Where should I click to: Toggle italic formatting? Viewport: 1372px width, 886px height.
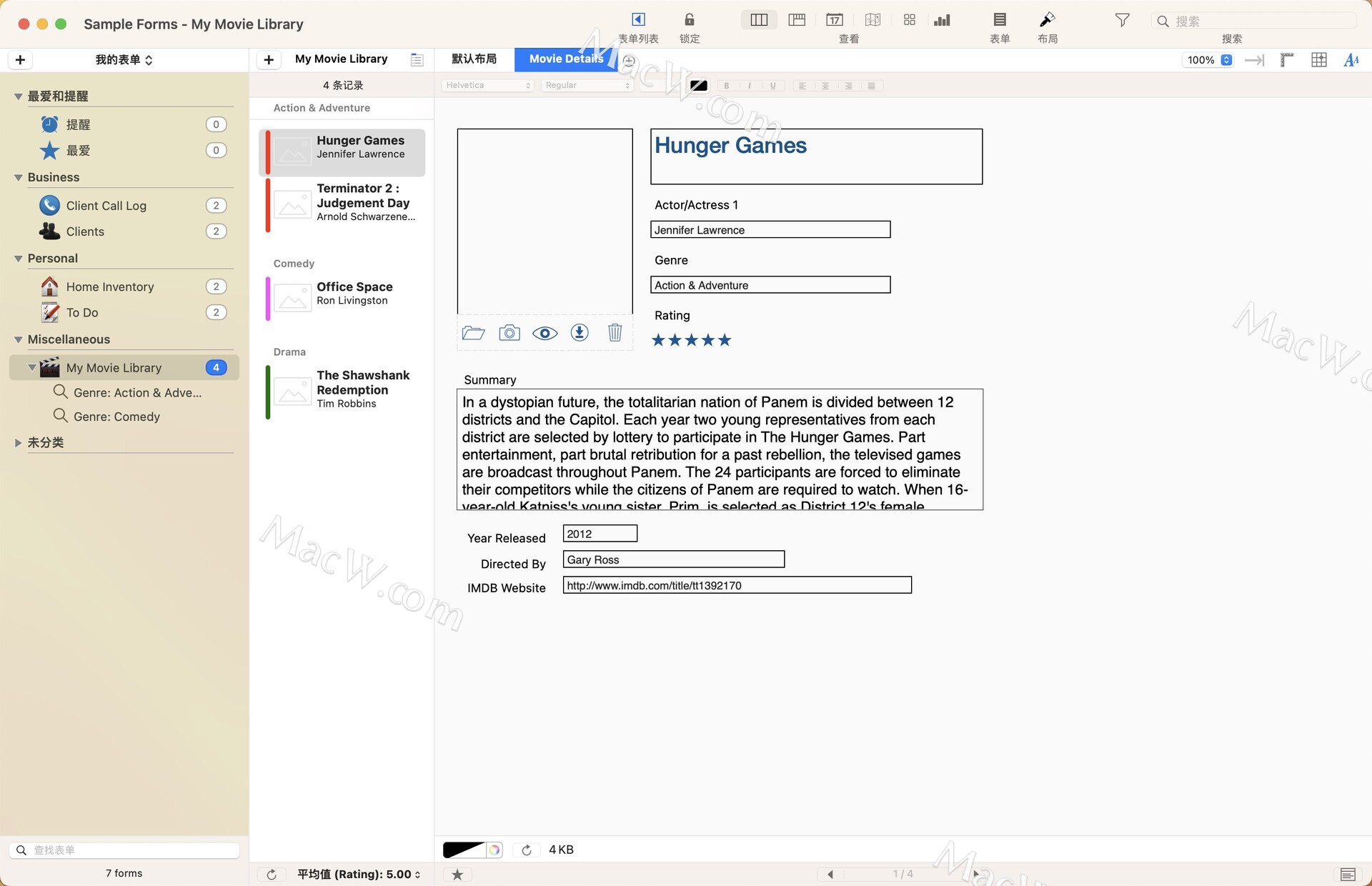[x=750, y=85]
